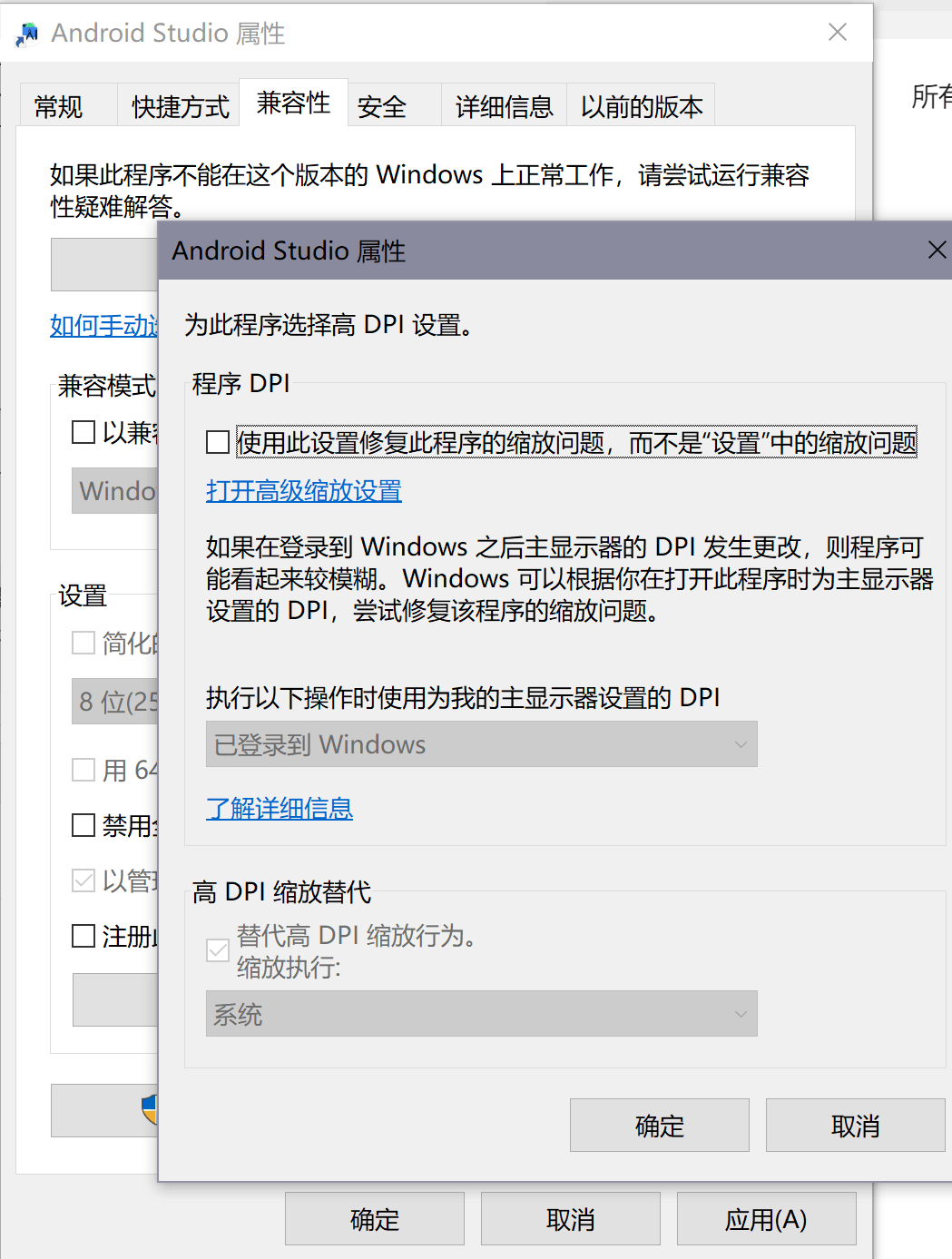Check the 注册 restart checkbox

click(x=83, y=936)
